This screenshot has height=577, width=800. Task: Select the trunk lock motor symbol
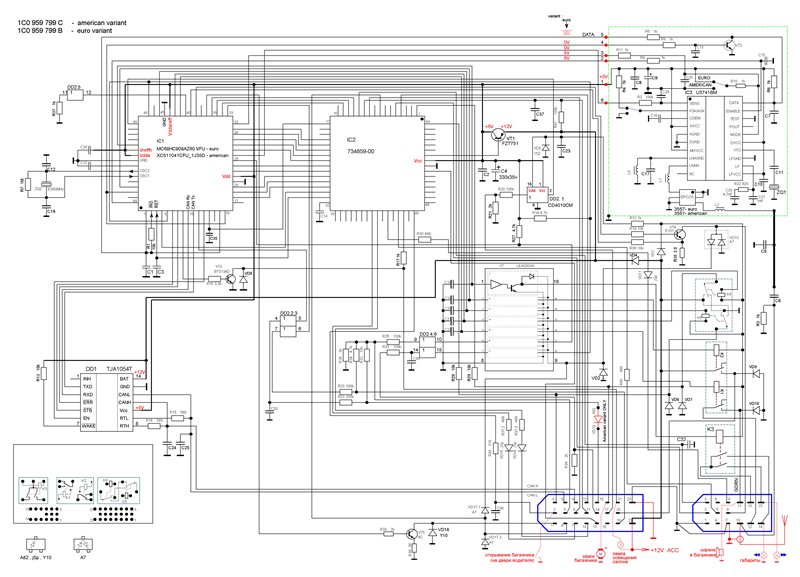601,552
